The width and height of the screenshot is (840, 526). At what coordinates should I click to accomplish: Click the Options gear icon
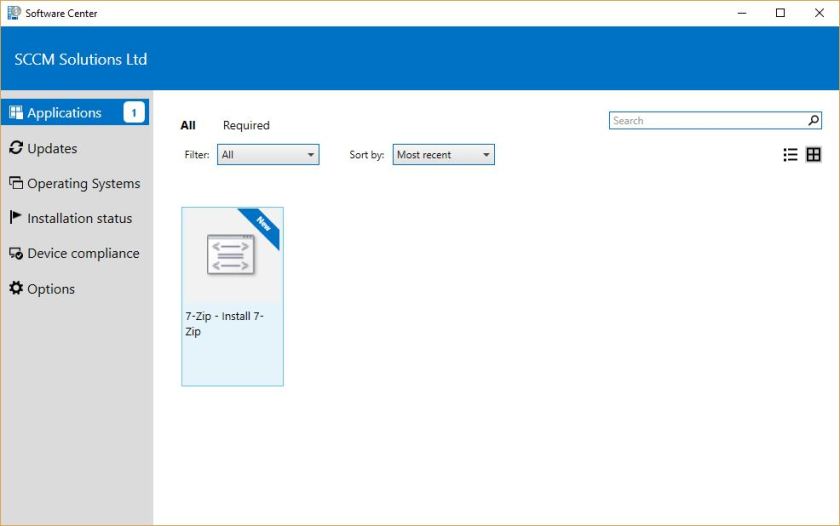tap(16, 289)
